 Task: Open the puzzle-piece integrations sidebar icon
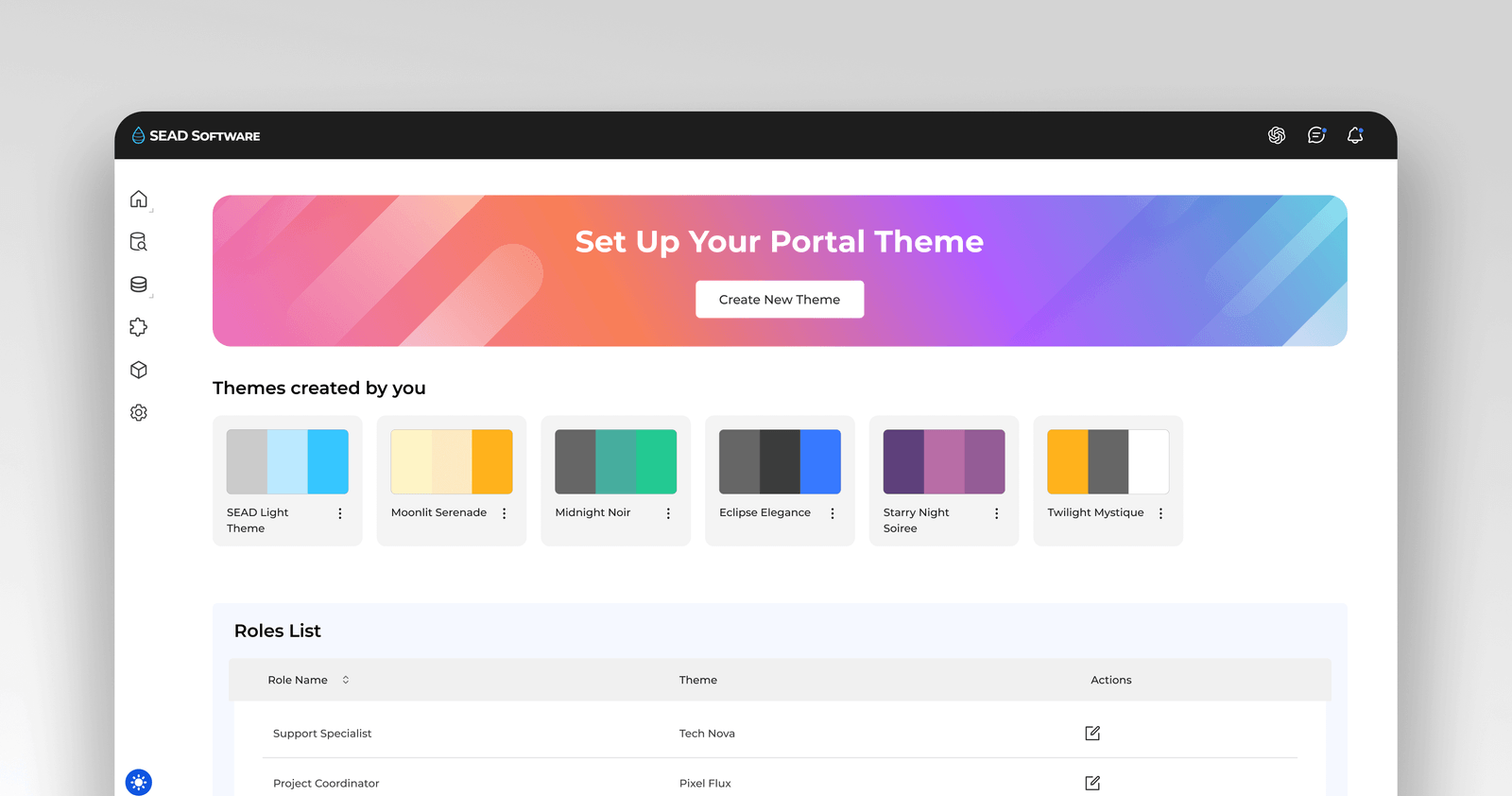[x=139, y=327]
